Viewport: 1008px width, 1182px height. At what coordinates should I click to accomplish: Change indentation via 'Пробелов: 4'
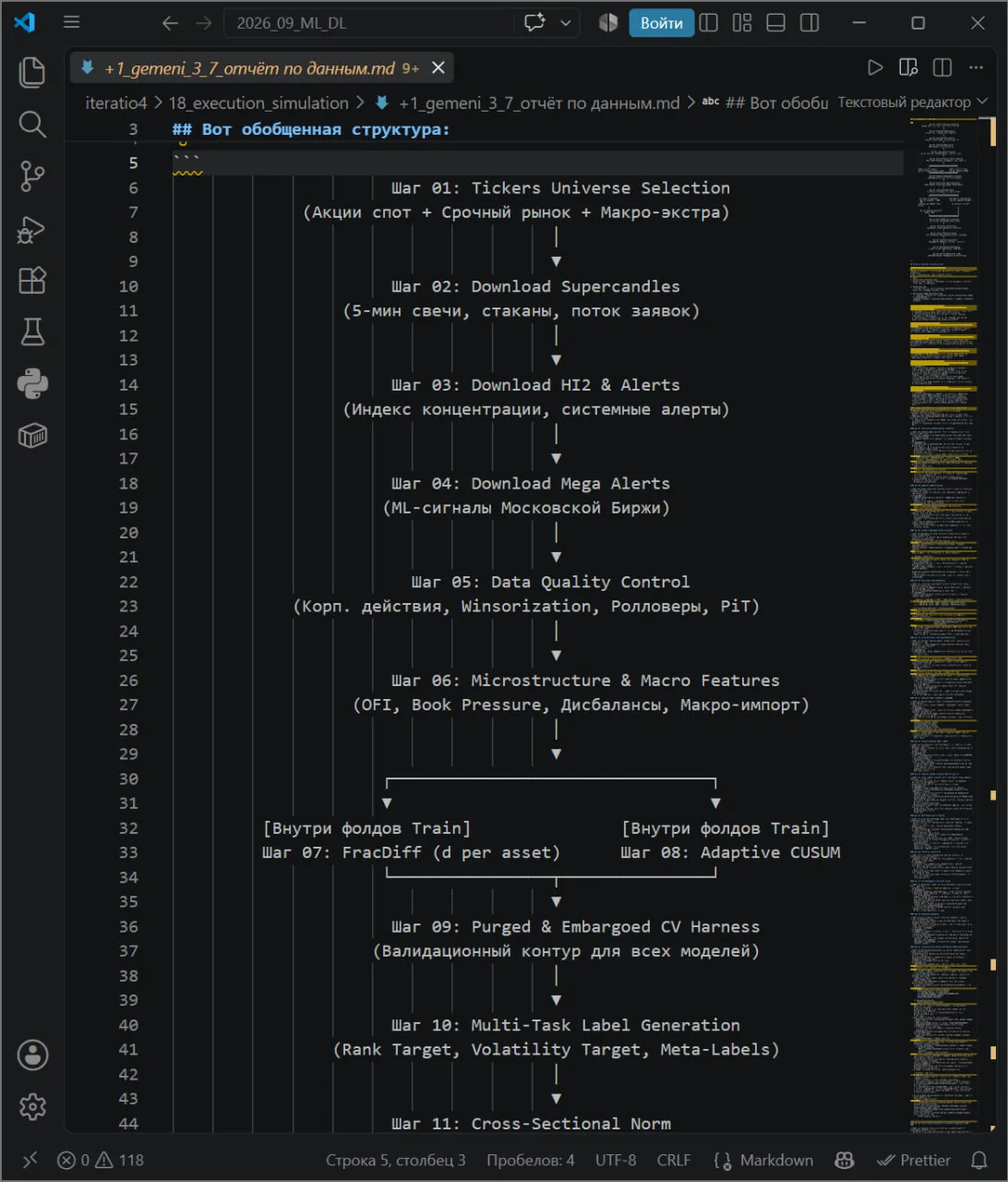(531, 1160)
